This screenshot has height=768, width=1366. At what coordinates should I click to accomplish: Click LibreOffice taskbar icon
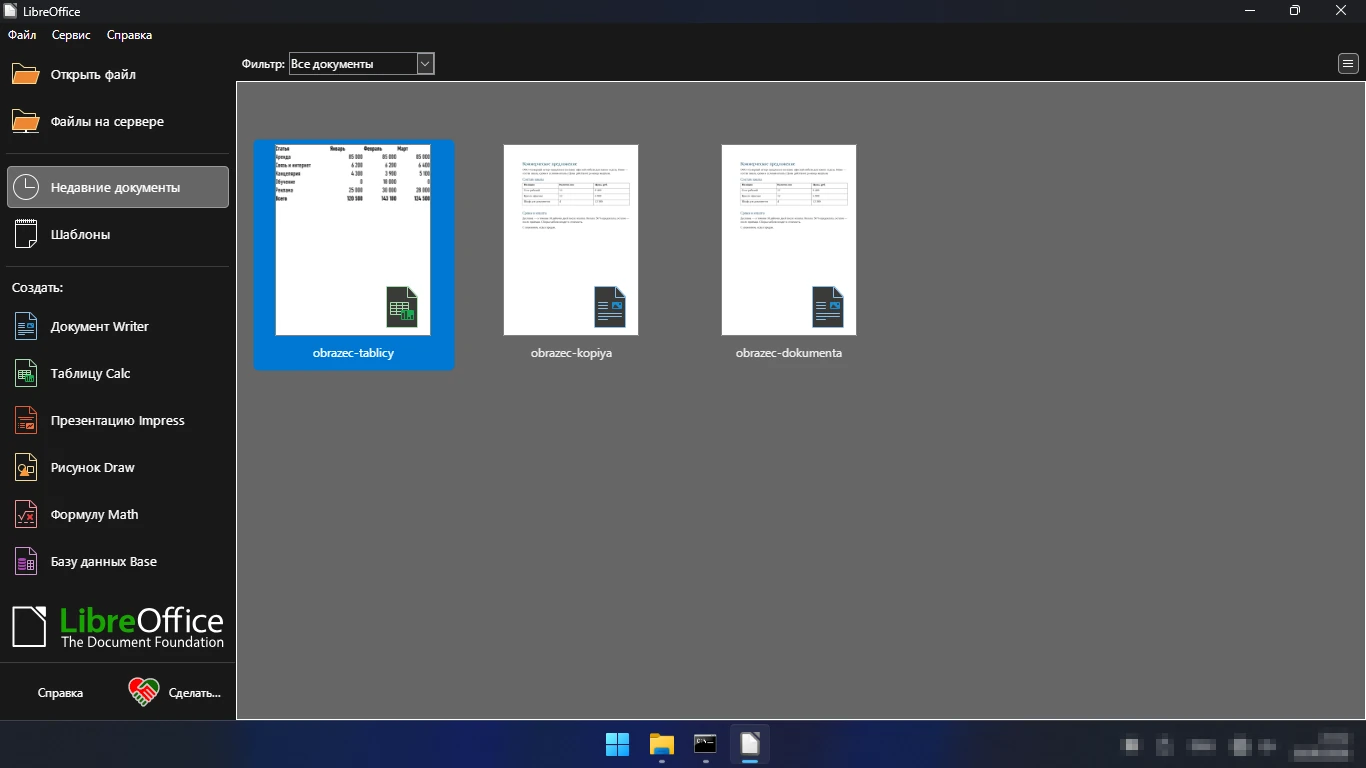coord(750,744)
